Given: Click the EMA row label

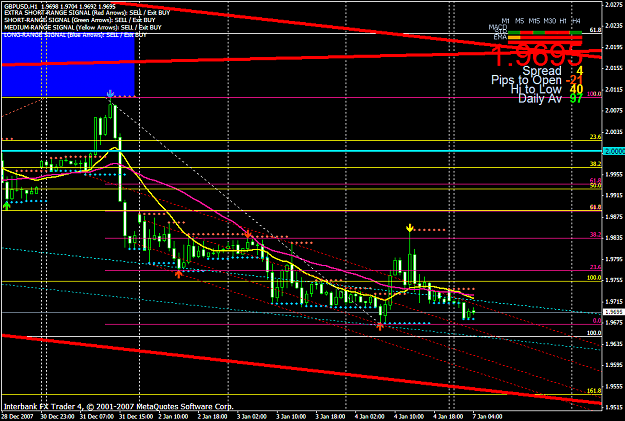Looking at the screenshot, I should (x=500, y=37).
